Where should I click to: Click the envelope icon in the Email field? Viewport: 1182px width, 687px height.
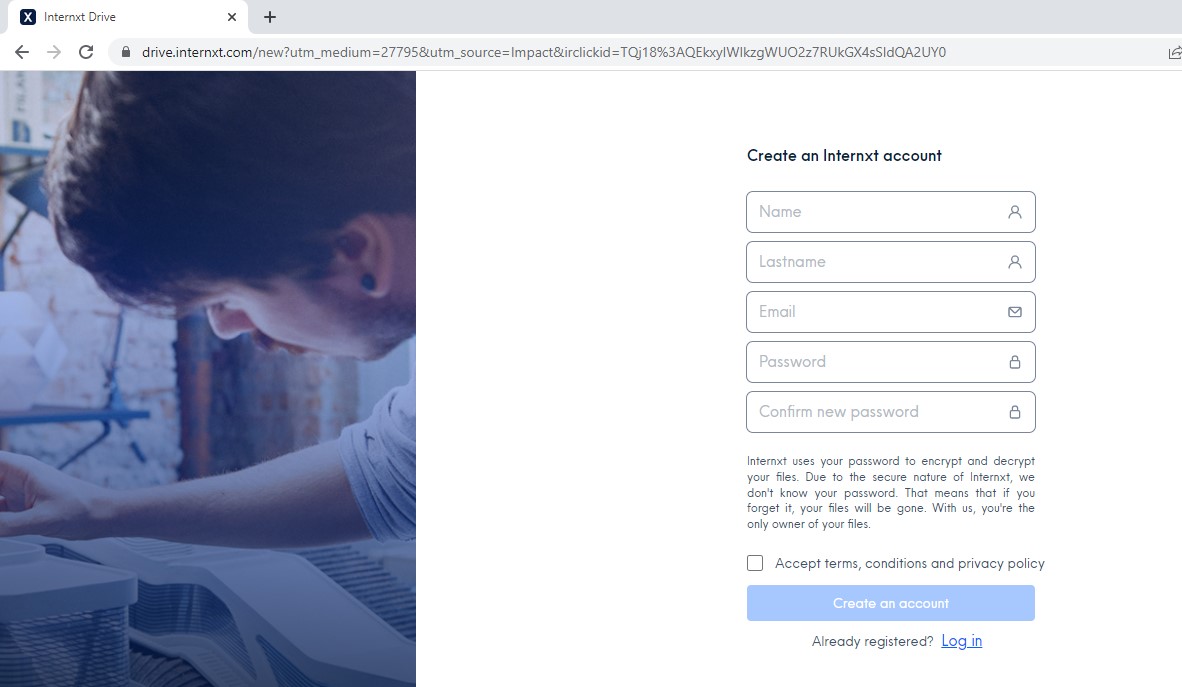pos(1015,312)
